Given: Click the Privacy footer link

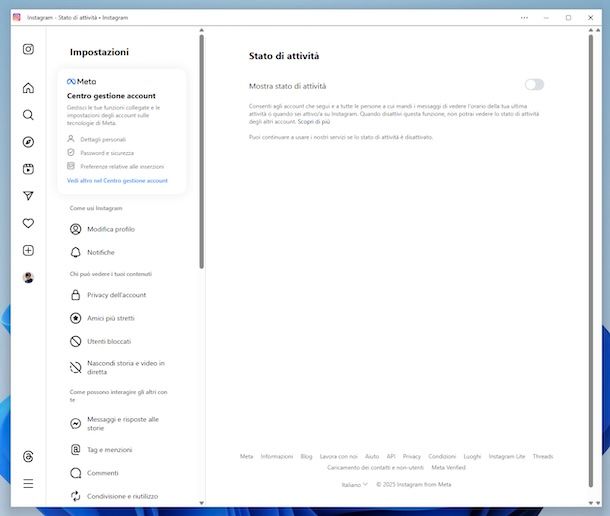Looking at the screenshot, I should point(412,456).
